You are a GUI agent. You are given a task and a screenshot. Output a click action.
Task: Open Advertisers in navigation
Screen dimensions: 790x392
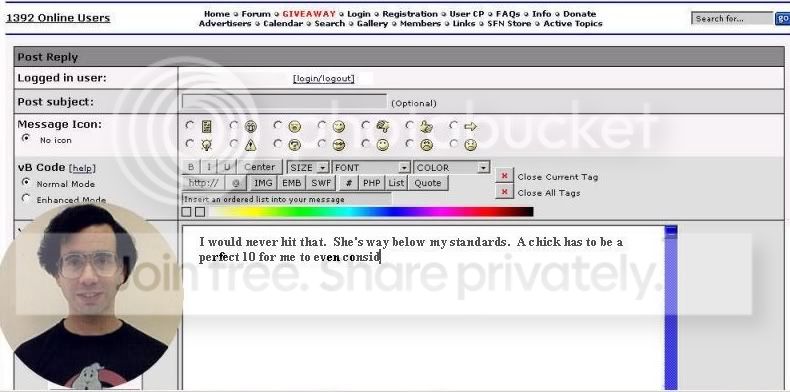tap(225, 24)
